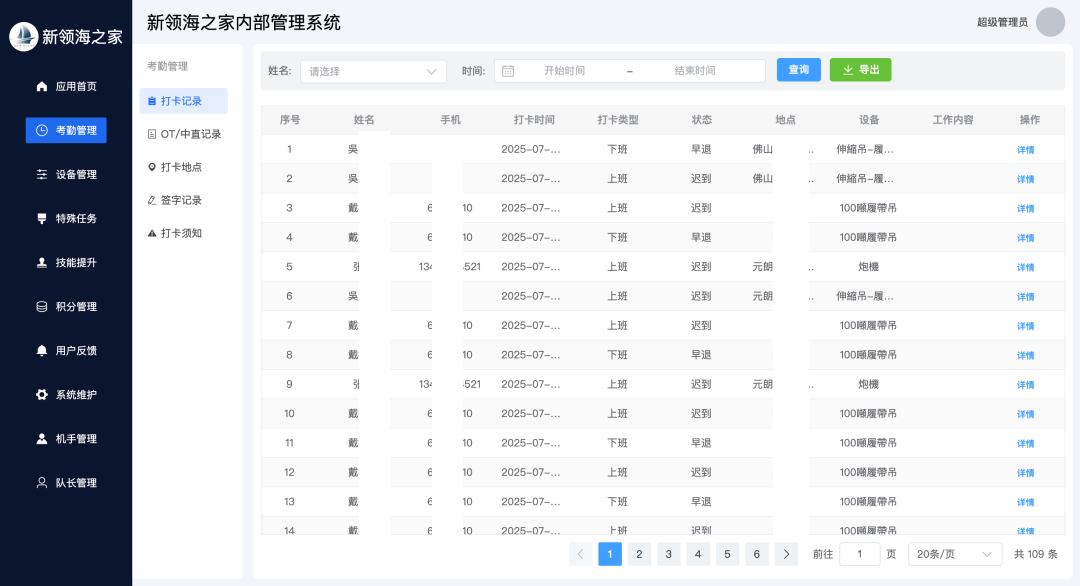Expand the name dropdown chevron arrow
The width and height of the screenshot is (1080, 586).
point(431,72)
